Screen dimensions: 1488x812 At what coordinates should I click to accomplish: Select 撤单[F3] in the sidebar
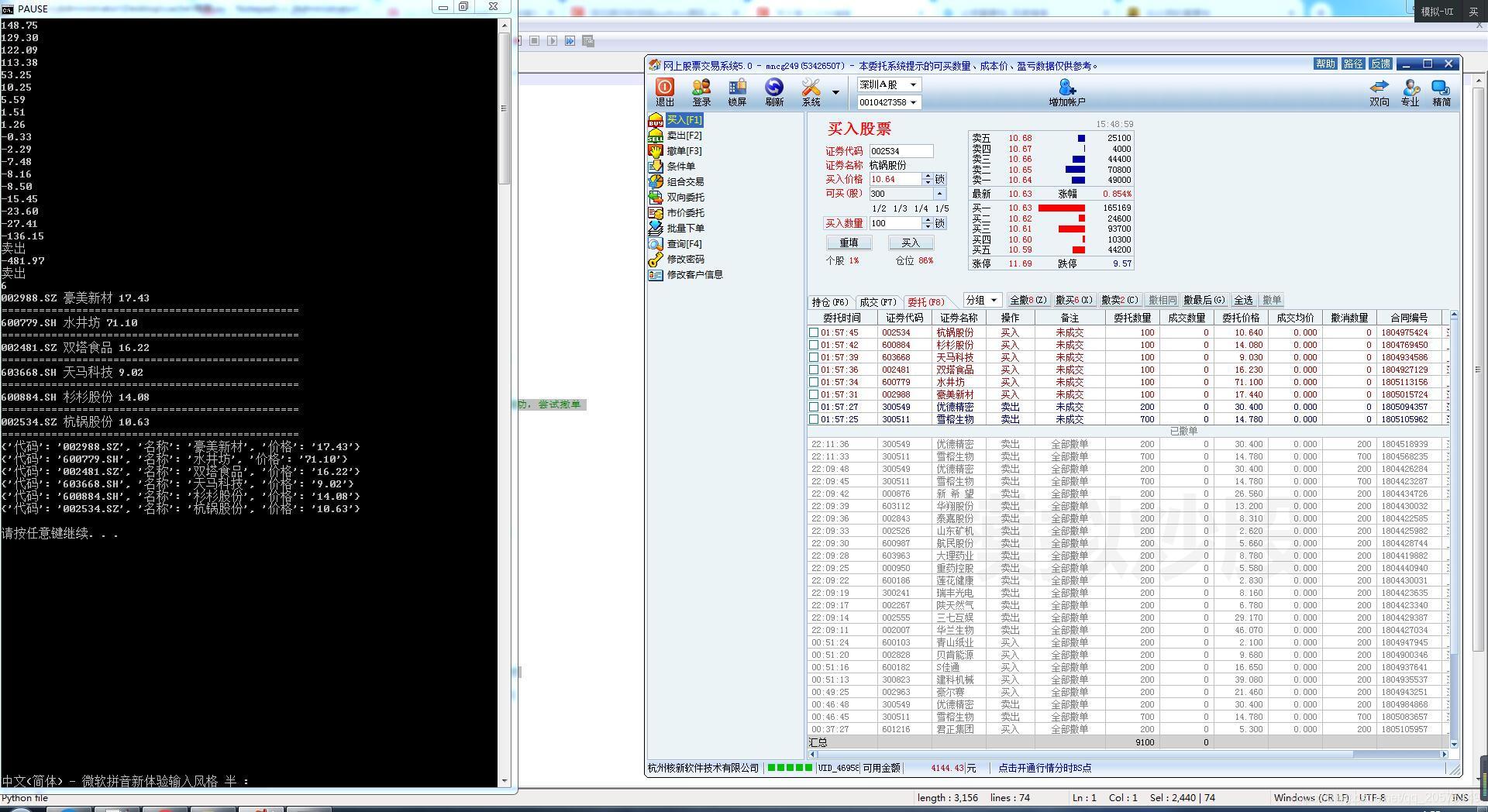pos(684,150)
